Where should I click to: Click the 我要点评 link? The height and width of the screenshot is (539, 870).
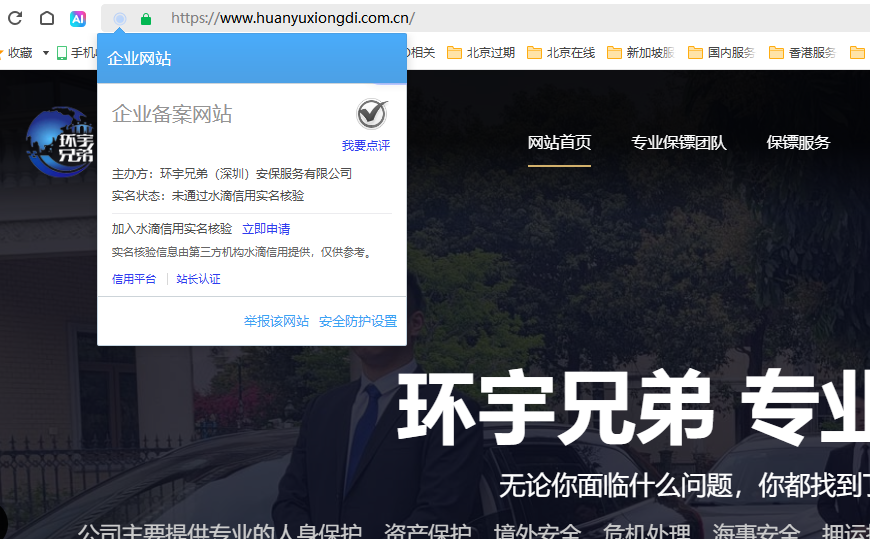[x=365, y=146]
